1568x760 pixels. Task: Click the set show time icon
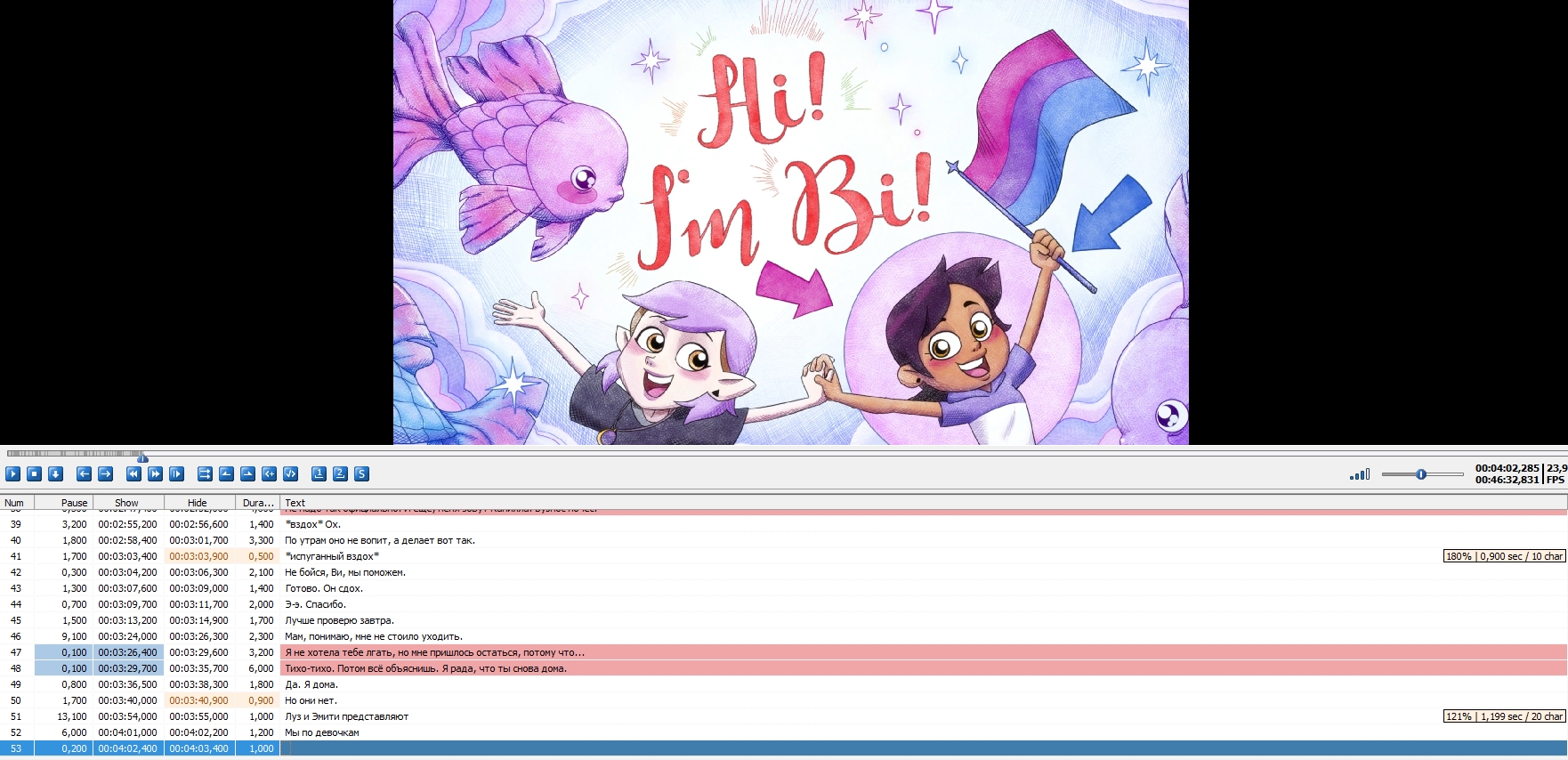point(226,474)
